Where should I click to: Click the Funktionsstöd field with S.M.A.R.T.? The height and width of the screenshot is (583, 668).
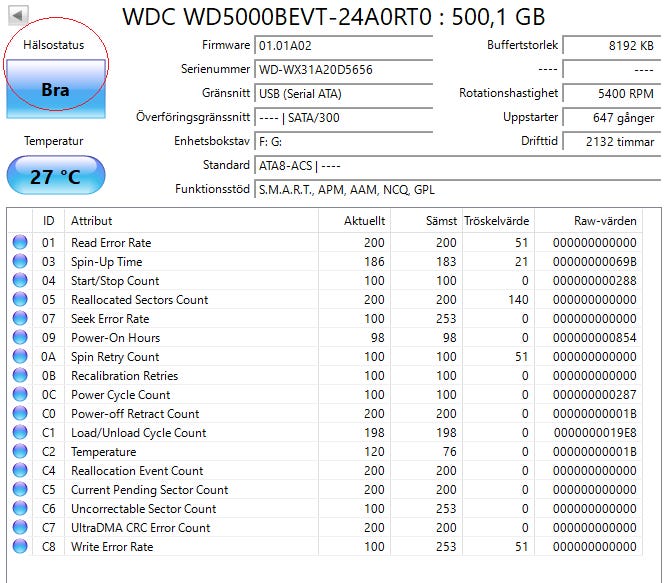[458, 190]
